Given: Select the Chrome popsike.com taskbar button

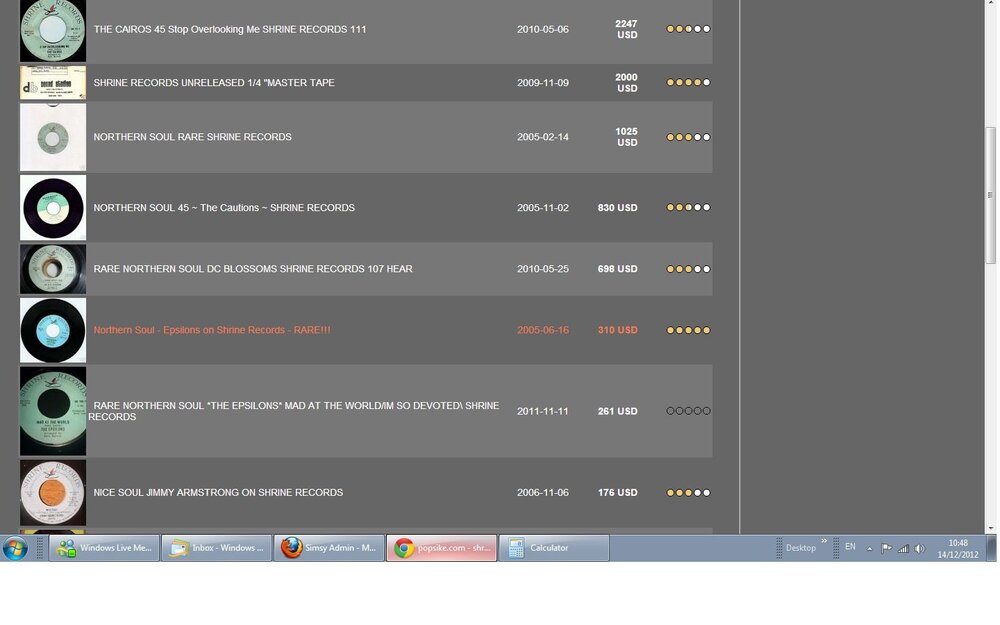Looking at the screenshot, I should coord(441,548).
